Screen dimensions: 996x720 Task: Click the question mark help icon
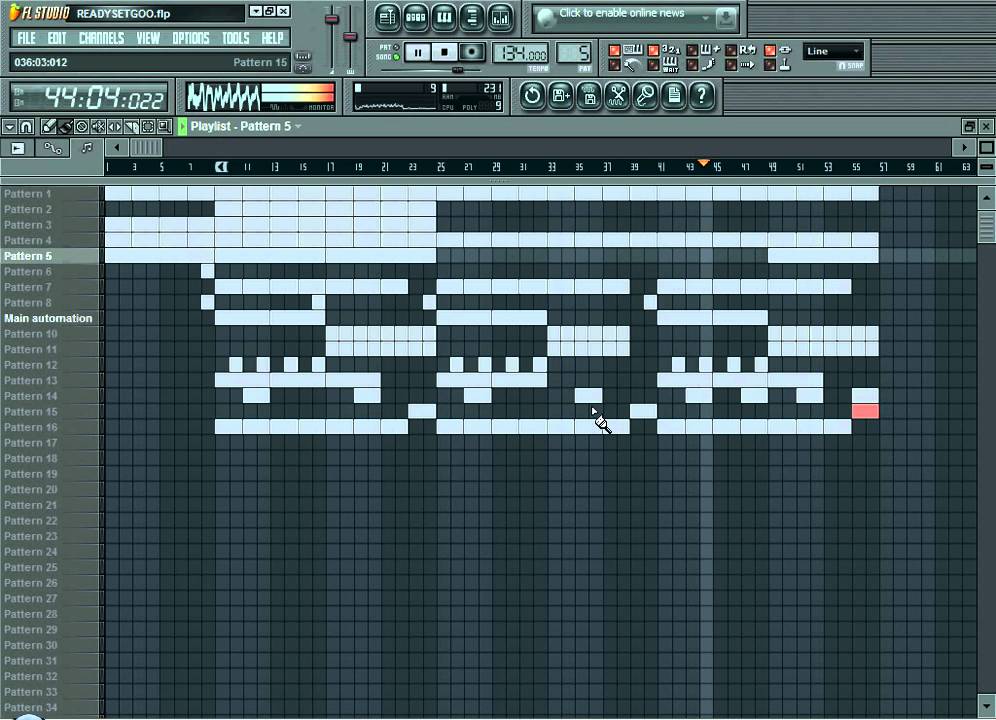click(x=702, y=96)
